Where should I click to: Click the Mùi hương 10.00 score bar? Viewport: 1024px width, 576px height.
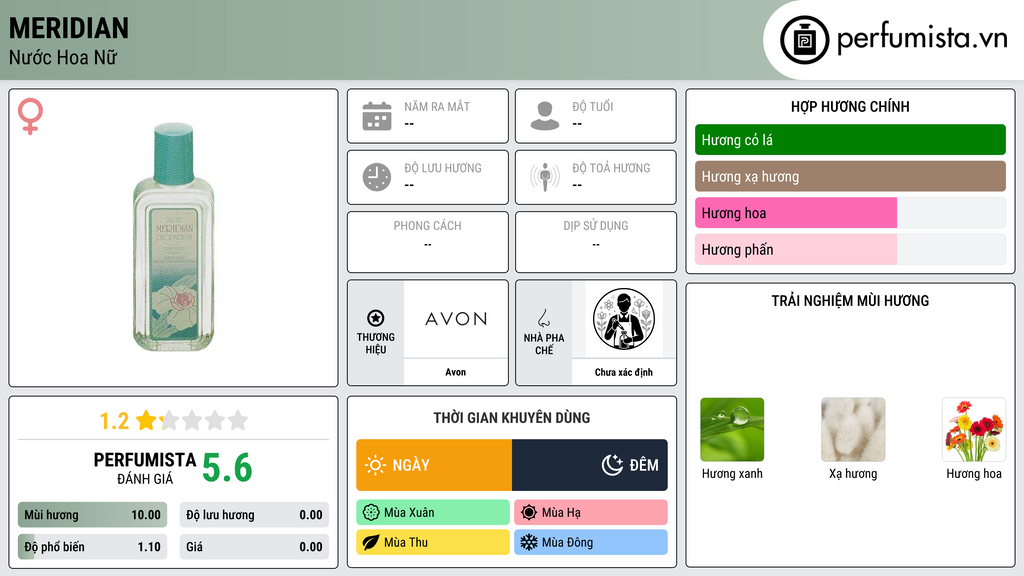point(92,515)
